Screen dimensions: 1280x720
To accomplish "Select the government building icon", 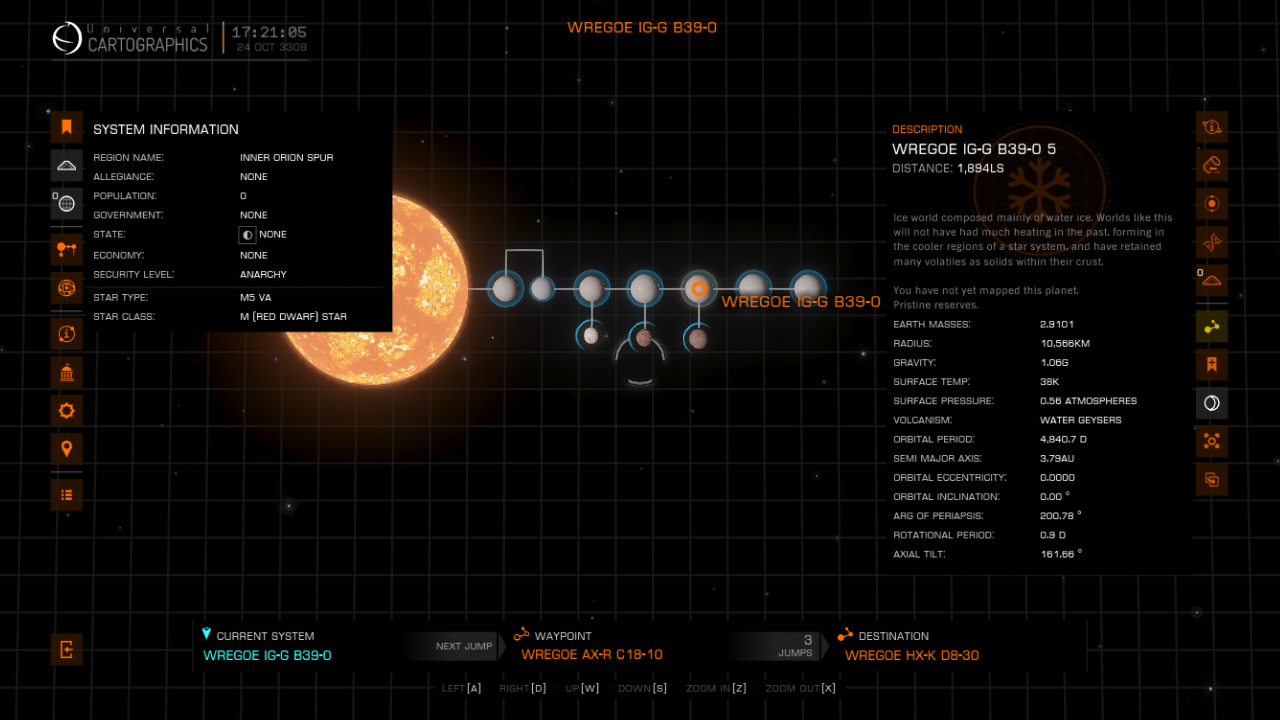I will [67, 372].
